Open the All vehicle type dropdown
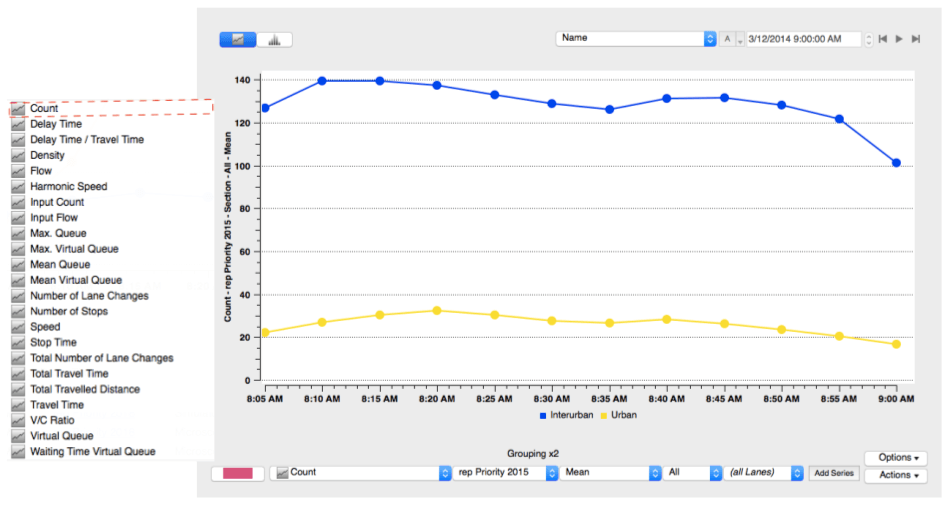 (692, 473)
